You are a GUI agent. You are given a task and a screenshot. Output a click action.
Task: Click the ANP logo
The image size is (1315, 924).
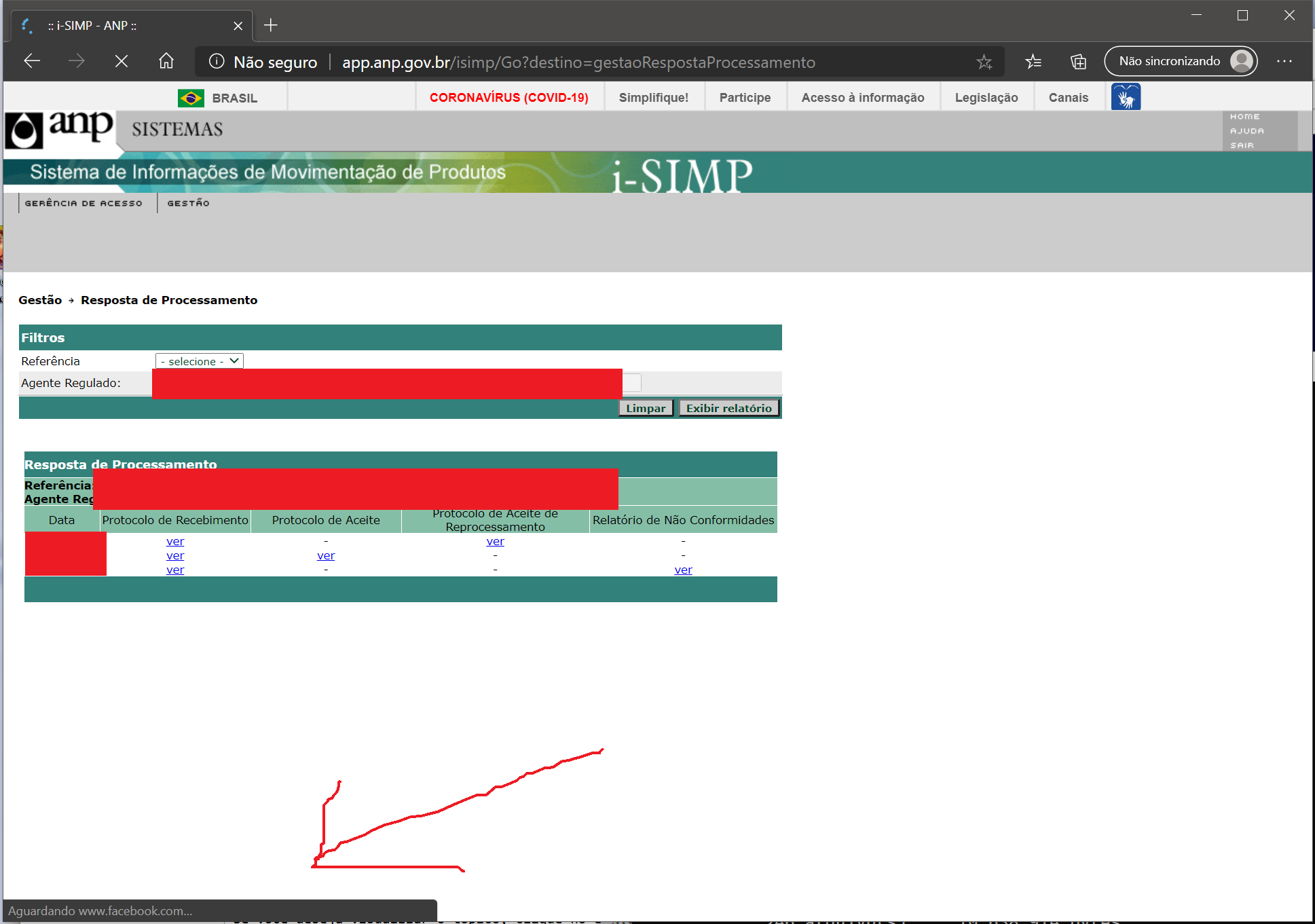tap(60, 129)
